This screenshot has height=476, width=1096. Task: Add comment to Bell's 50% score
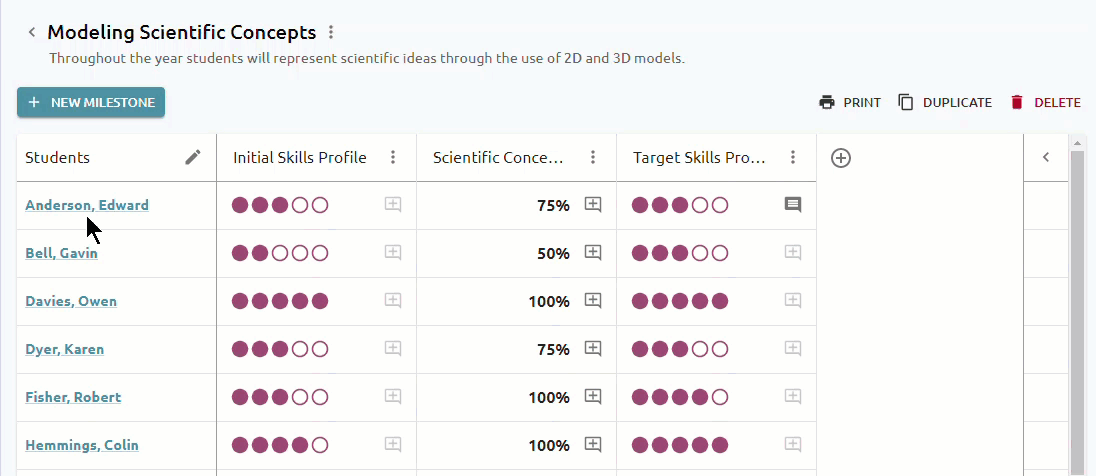click(593, 253)
